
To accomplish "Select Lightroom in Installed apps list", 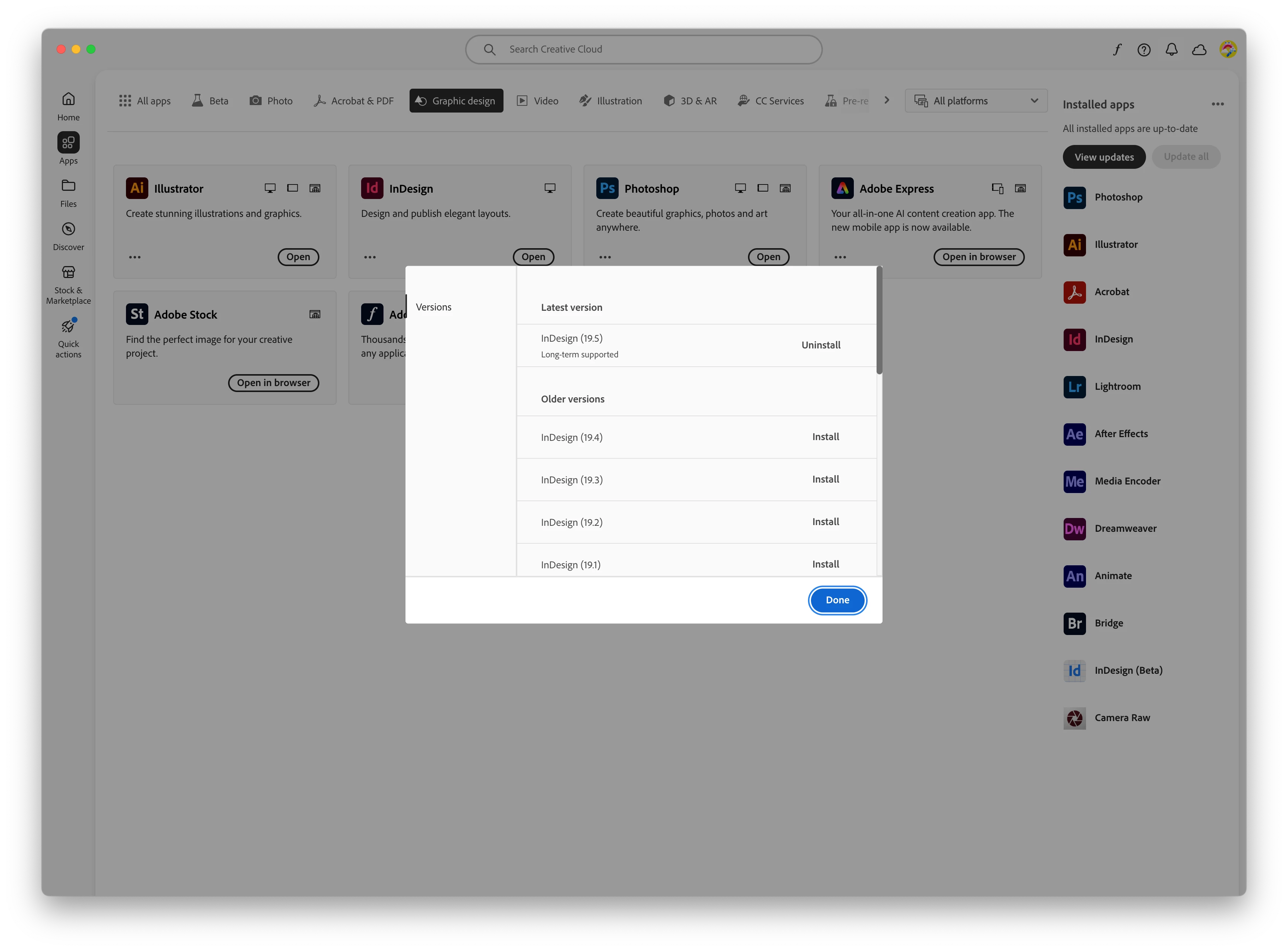I will coord(1102,386).
